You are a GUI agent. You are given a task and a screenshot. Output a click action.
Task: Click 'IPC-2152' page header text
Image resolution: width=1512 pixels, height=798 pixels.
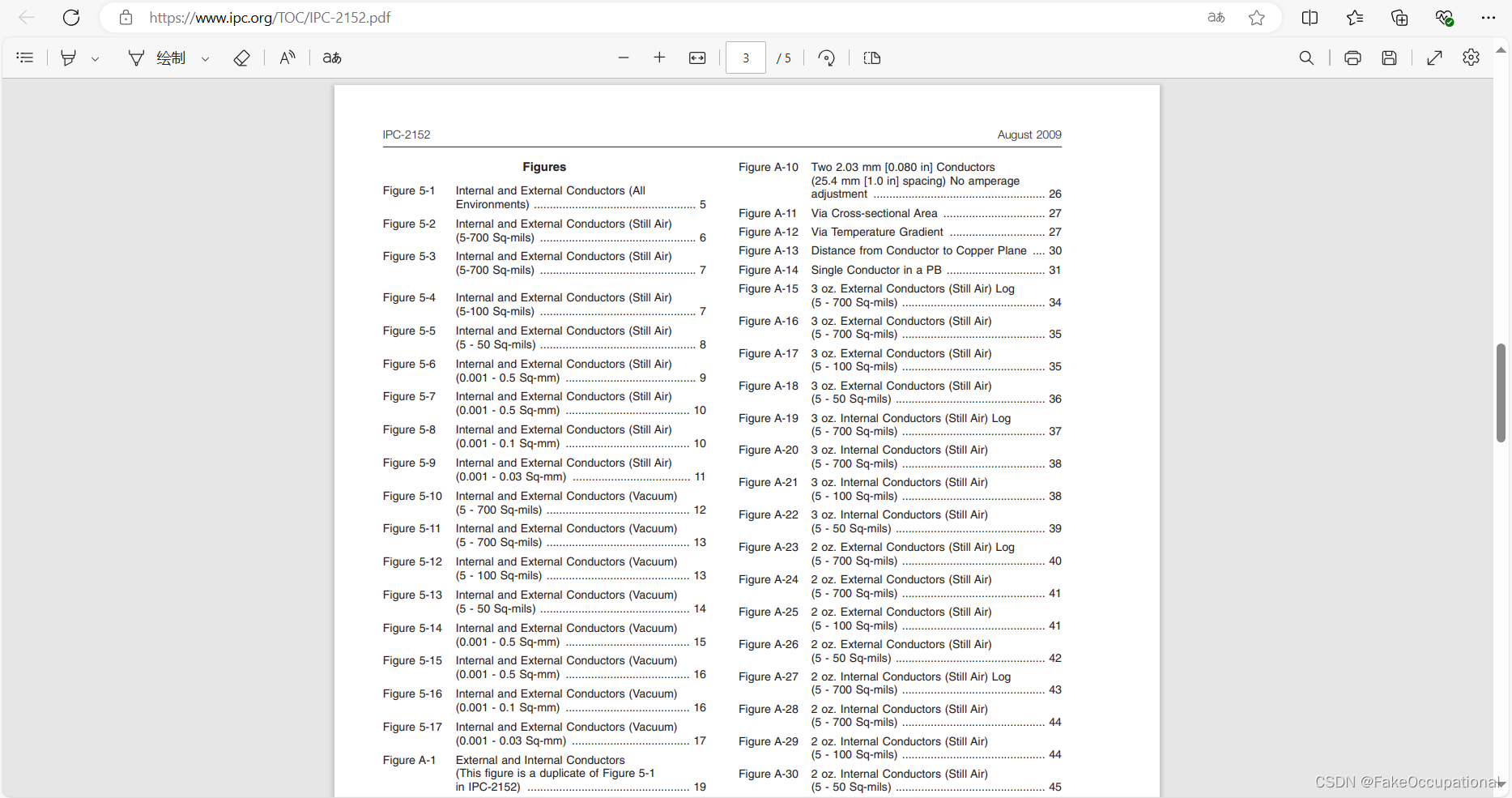pyautogui.click(x=407, y=134)
